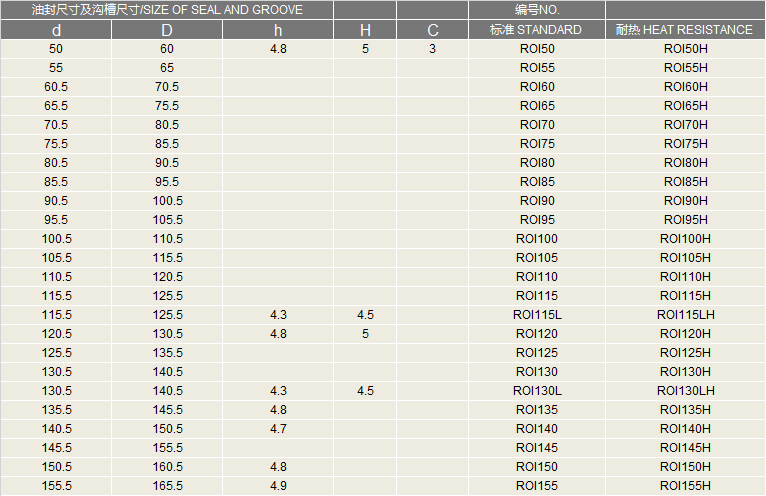Click the C value 3 cell

click(x=432, y=49)
